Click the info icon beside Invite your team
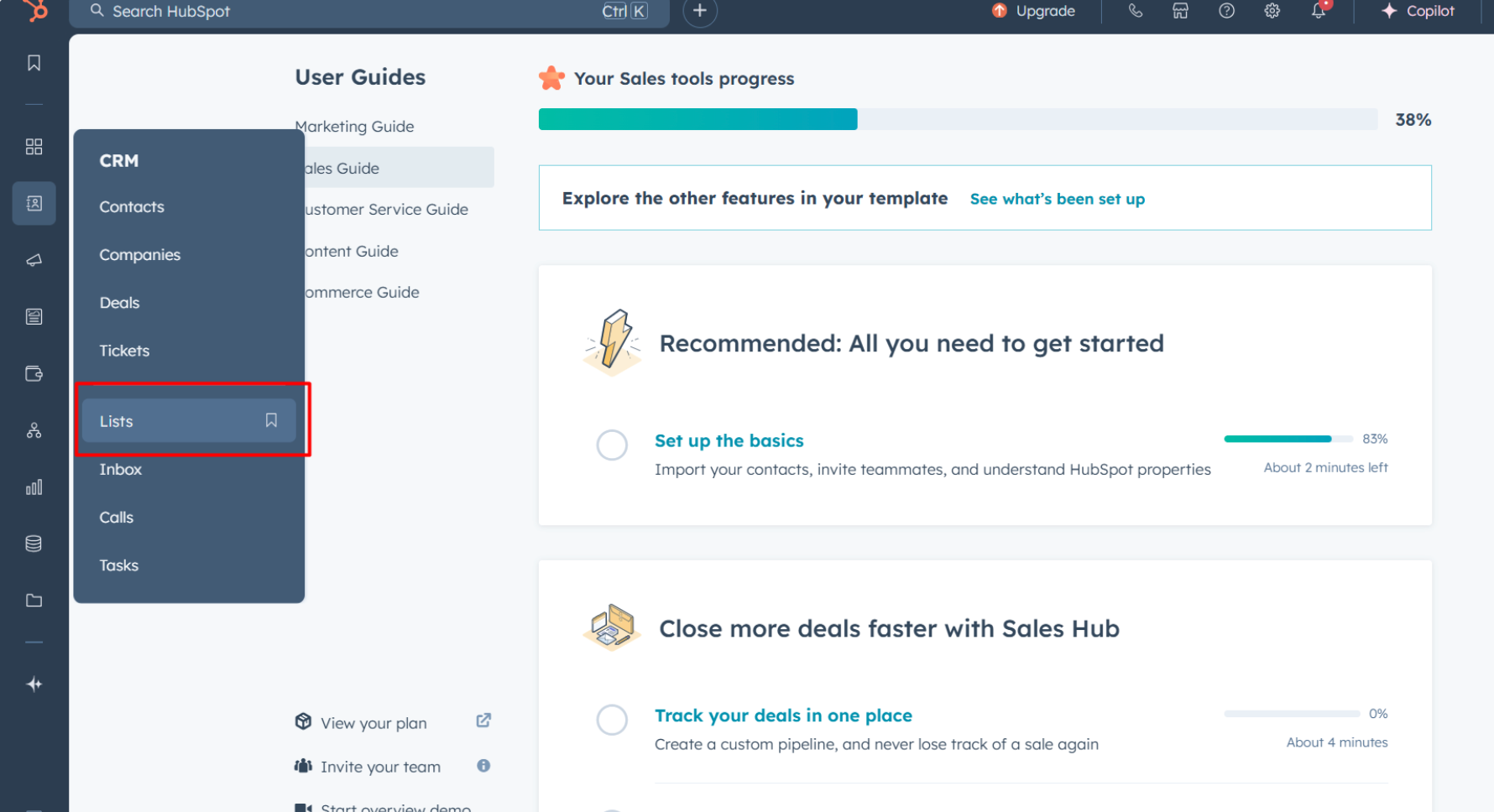1494x812 pixels. pyautogui.click(x=483, y=765)
